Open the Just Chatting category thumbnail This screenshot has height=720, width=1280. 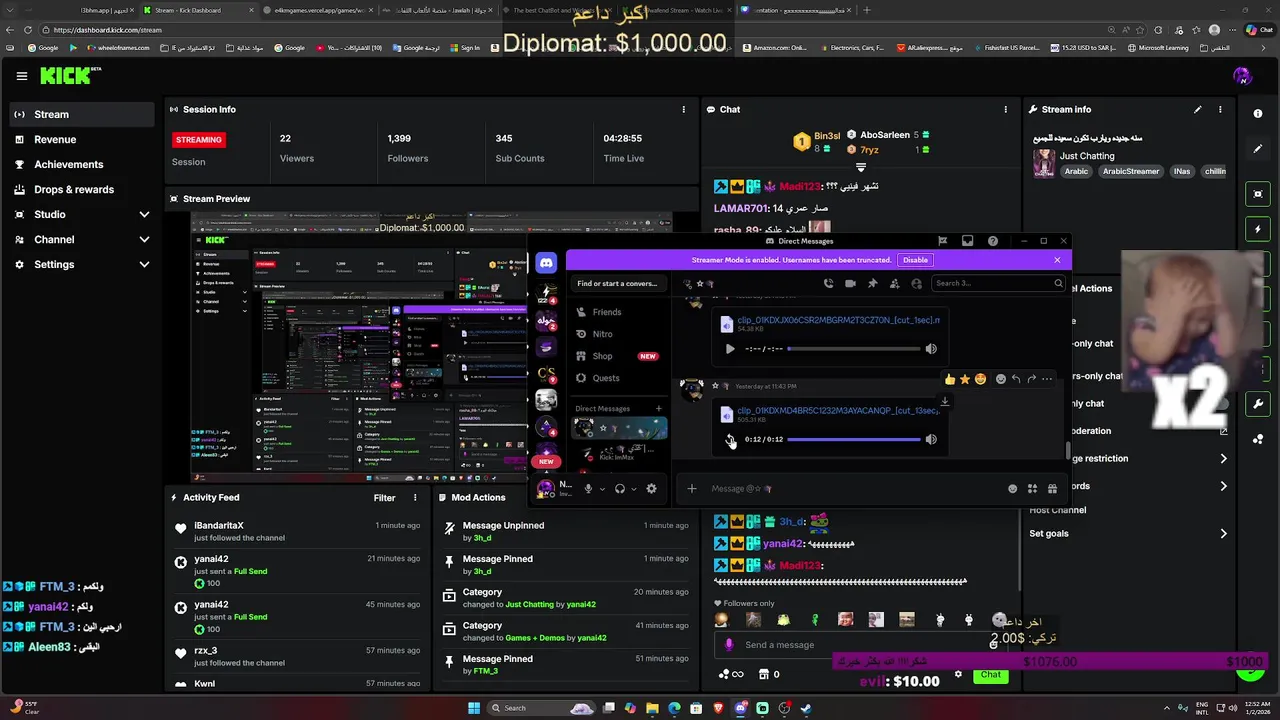(x=1044, y=163)
